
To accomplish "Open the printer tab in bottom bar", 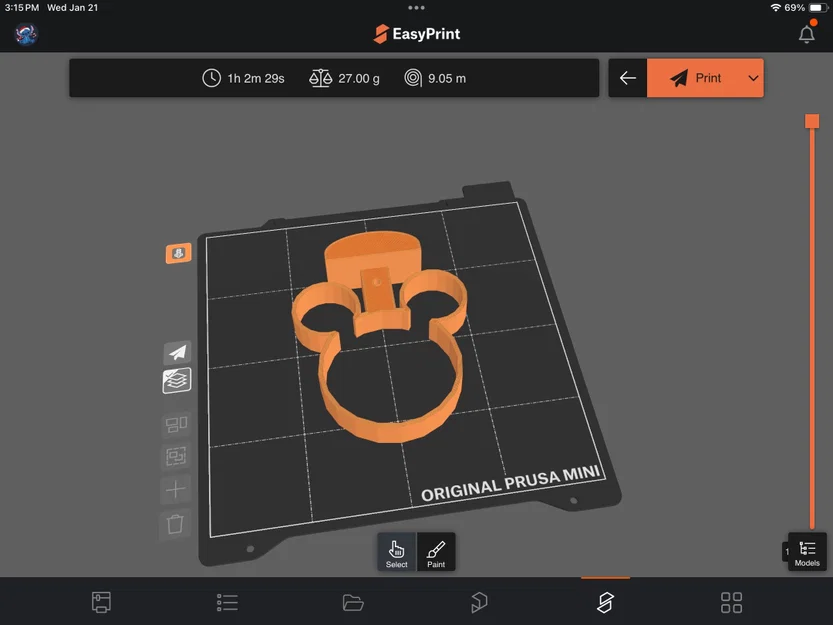I will point(101,602).
